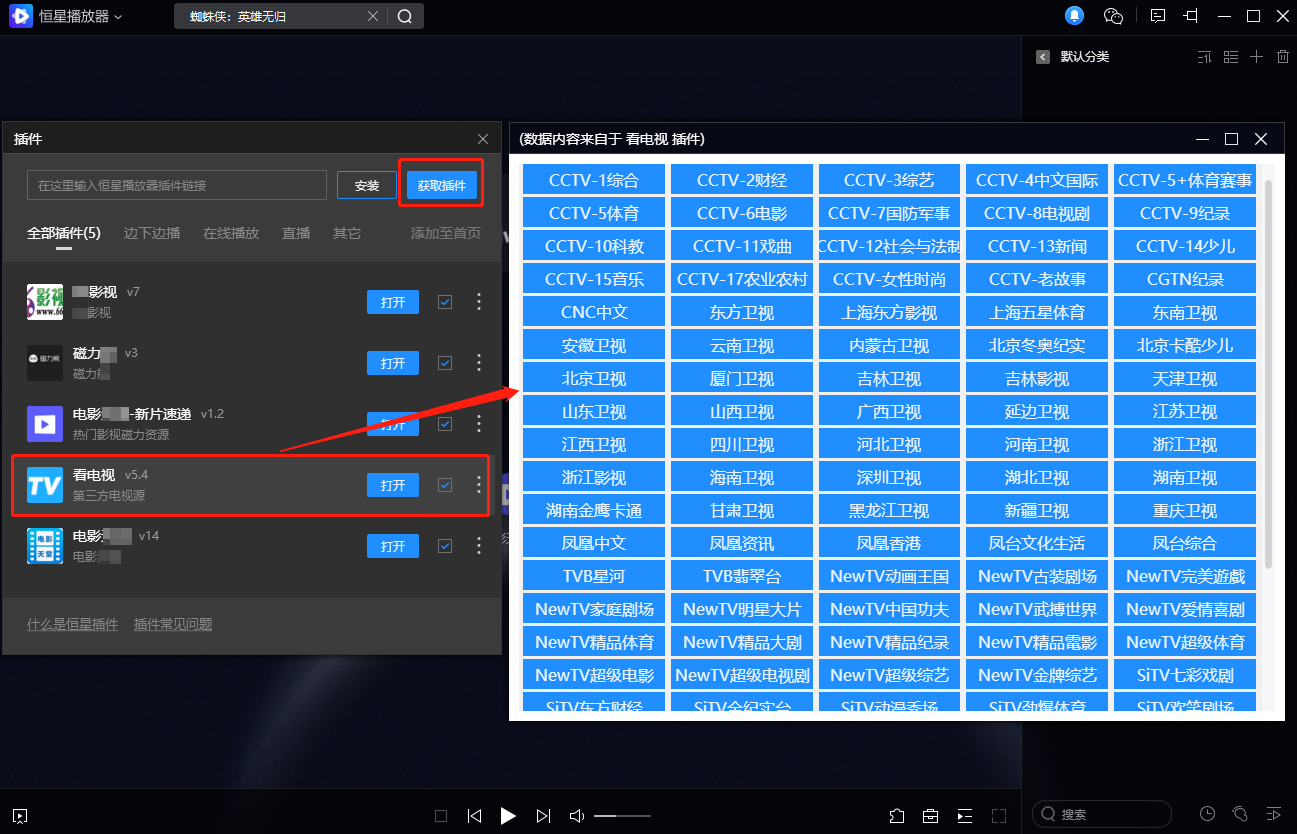
Task: Switch to the 直播 tab
Action: (x=296, y=233)
